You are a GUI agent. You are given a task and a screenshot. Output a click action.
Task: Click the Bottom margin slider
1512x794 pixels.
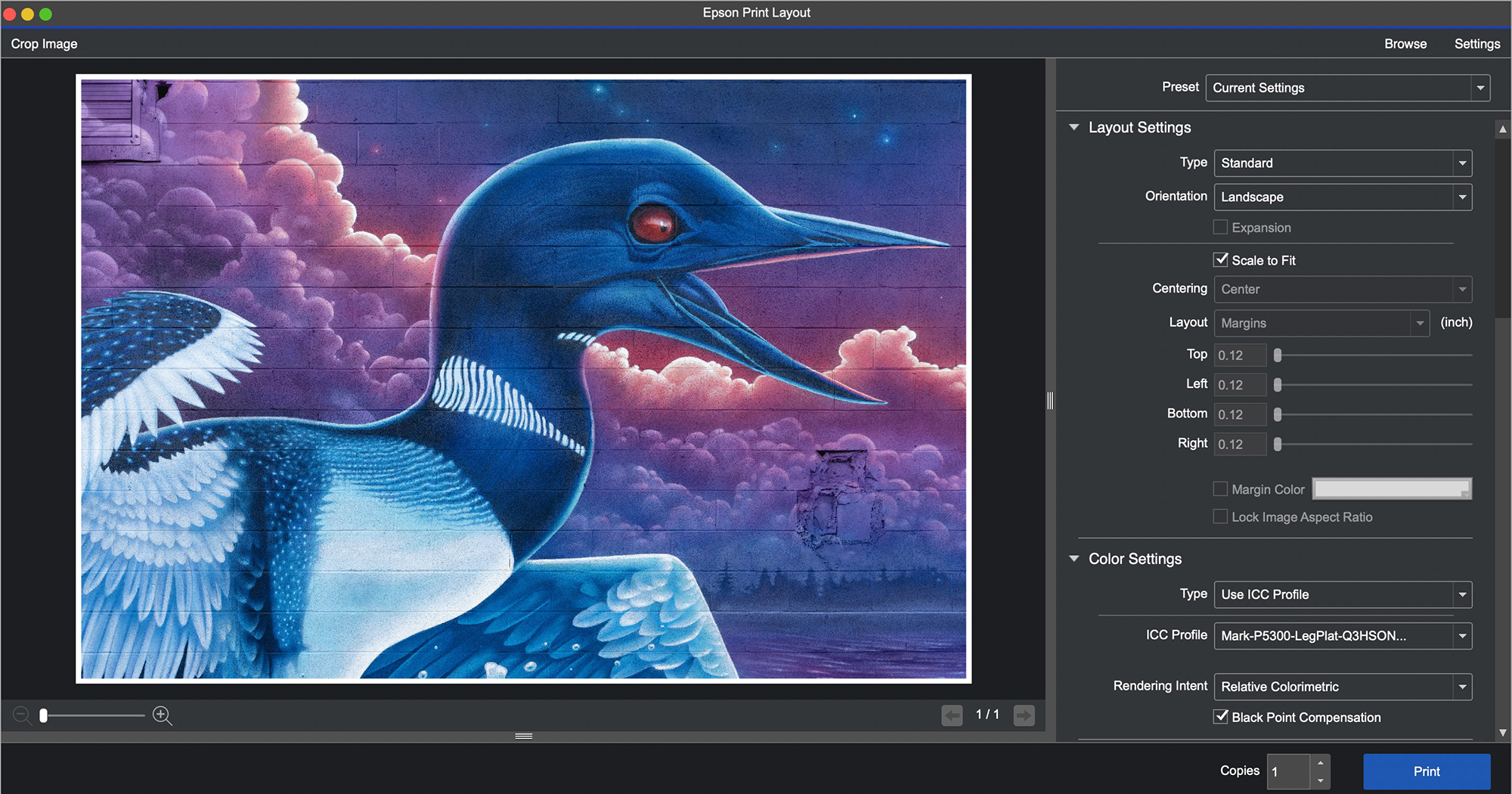pyautogui.click(x=1374, y=414)
